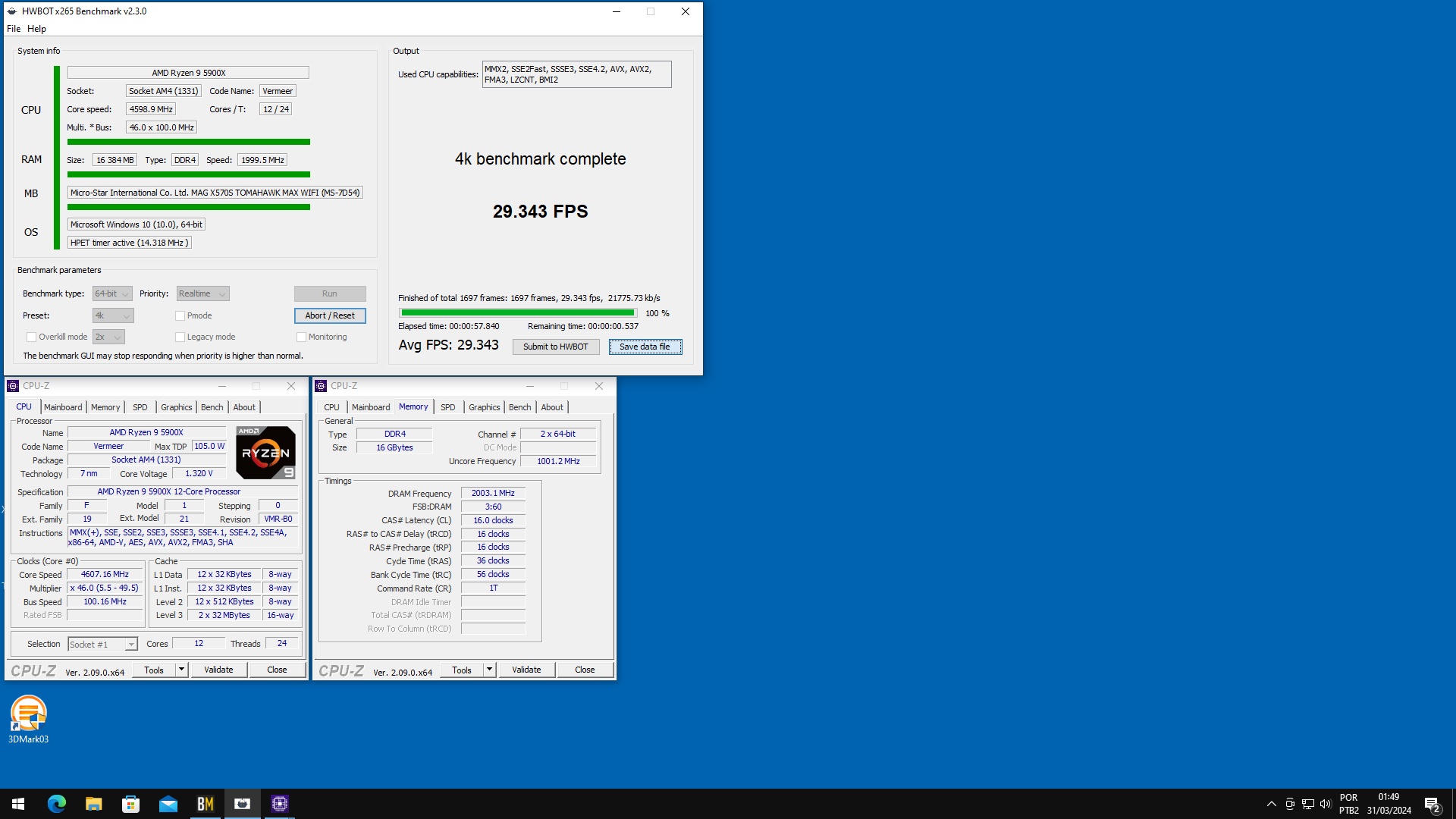This screenshot has height=819, width=1456.
Task: Open the volume control in the tray
Action: (1326, 804)
